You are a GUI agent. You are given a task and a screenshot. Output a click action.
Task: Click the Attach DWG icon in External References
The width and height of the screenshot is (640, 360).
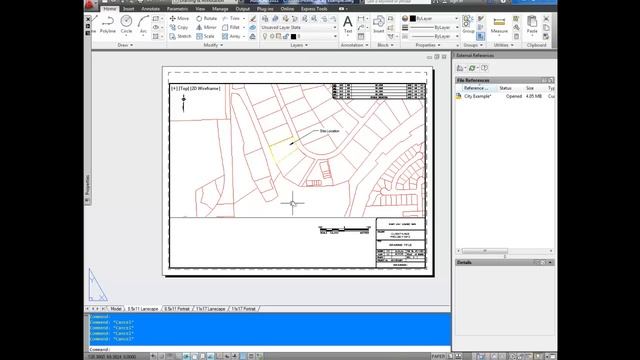[460, 68]
